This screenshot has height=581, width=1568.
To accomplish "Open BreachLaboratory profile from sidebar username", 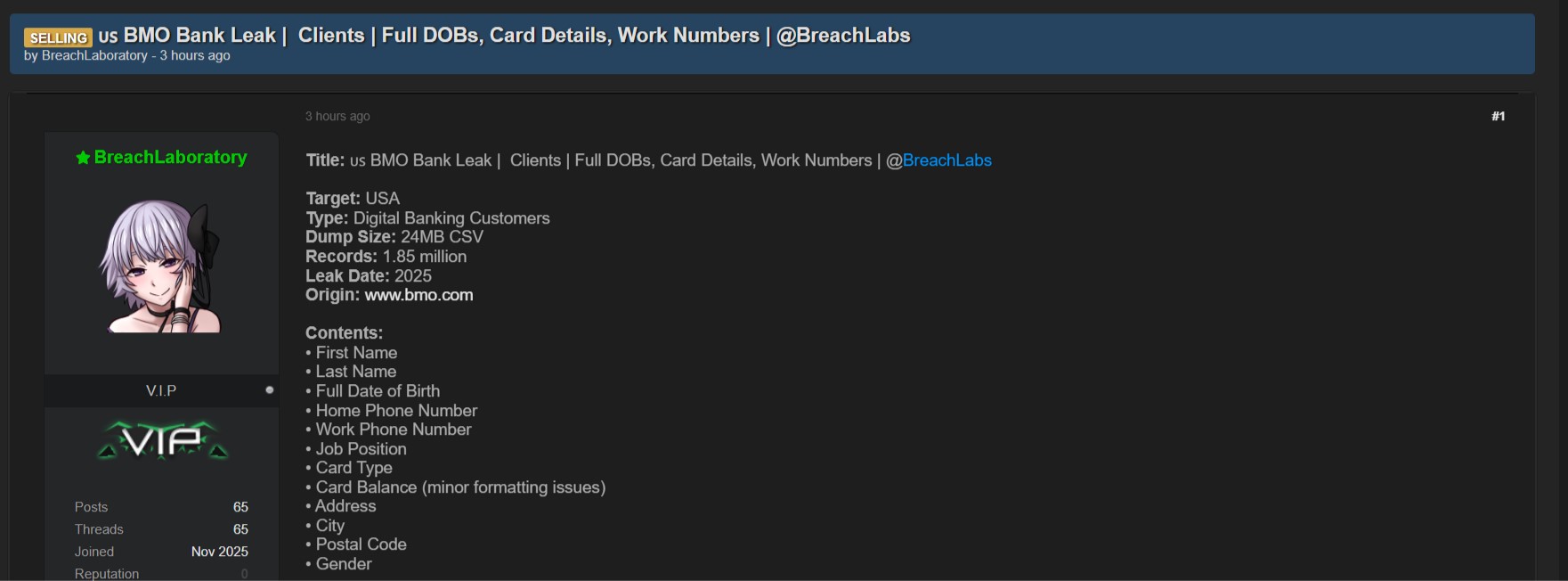I will [170, 158].
